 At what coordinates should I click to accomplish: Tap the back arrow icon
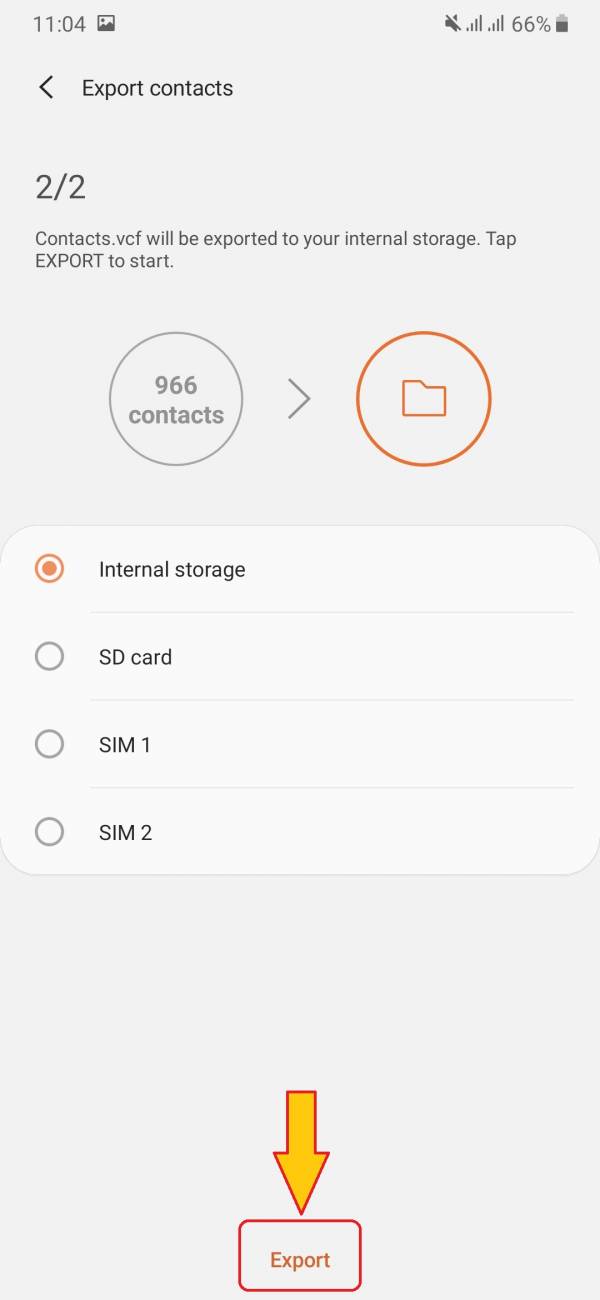click(46, 88)
